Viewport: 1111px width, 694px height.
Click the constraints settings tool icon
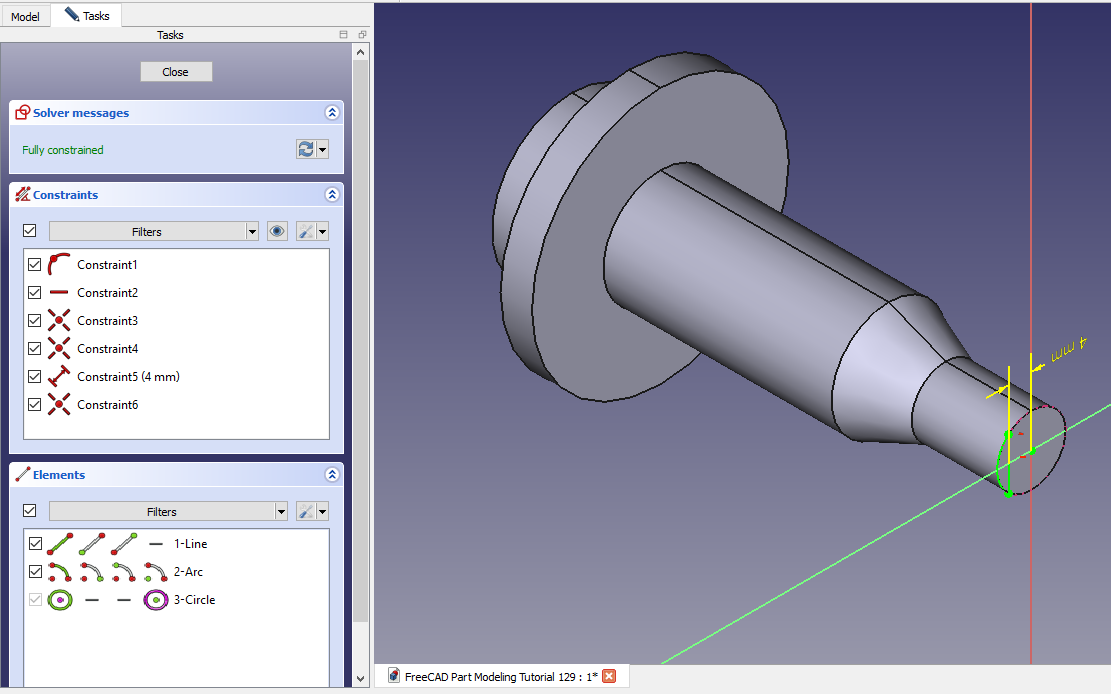coord(307,231)
